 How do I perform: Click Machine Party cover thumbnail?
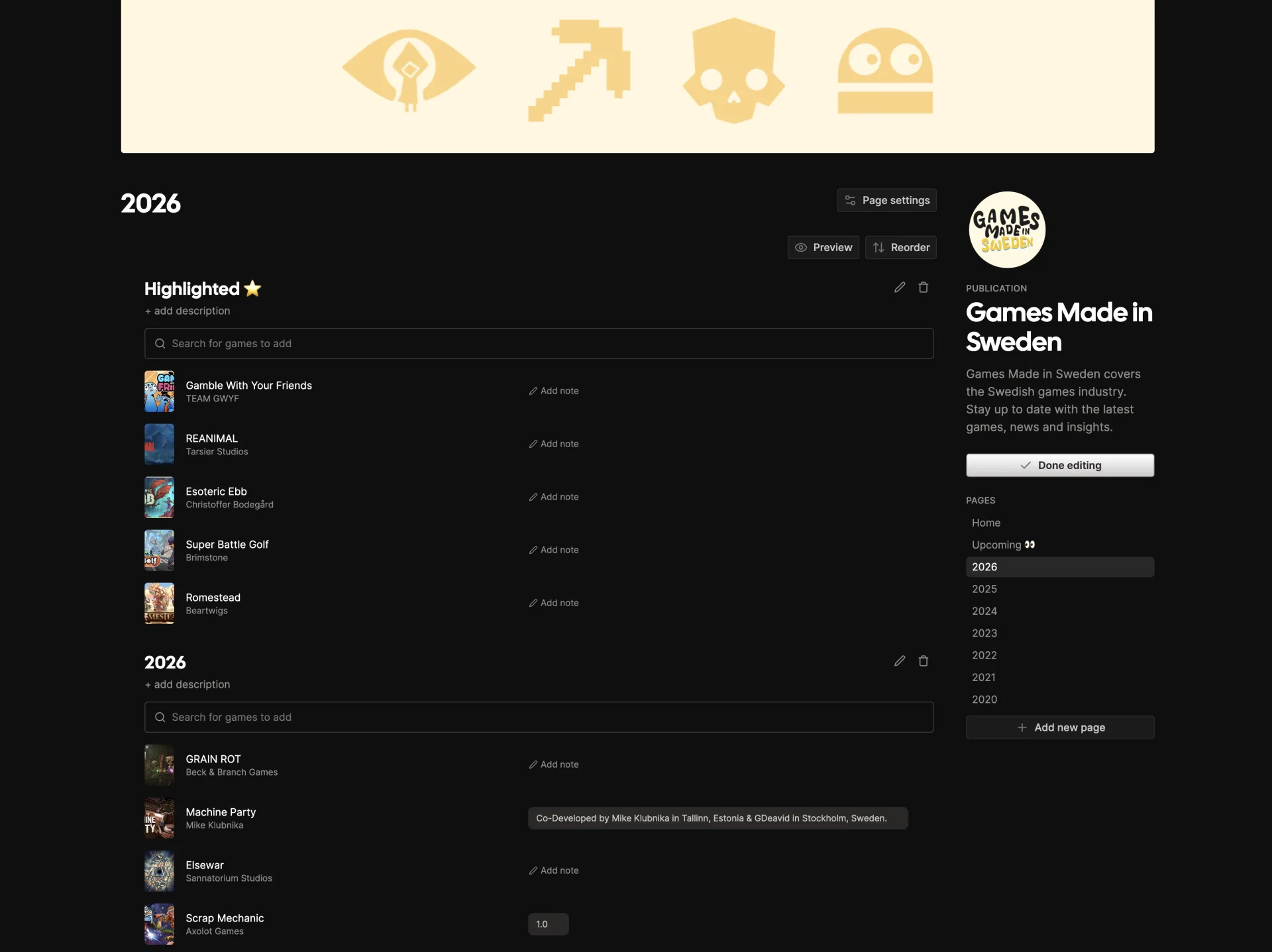click(x=160, y=818)
